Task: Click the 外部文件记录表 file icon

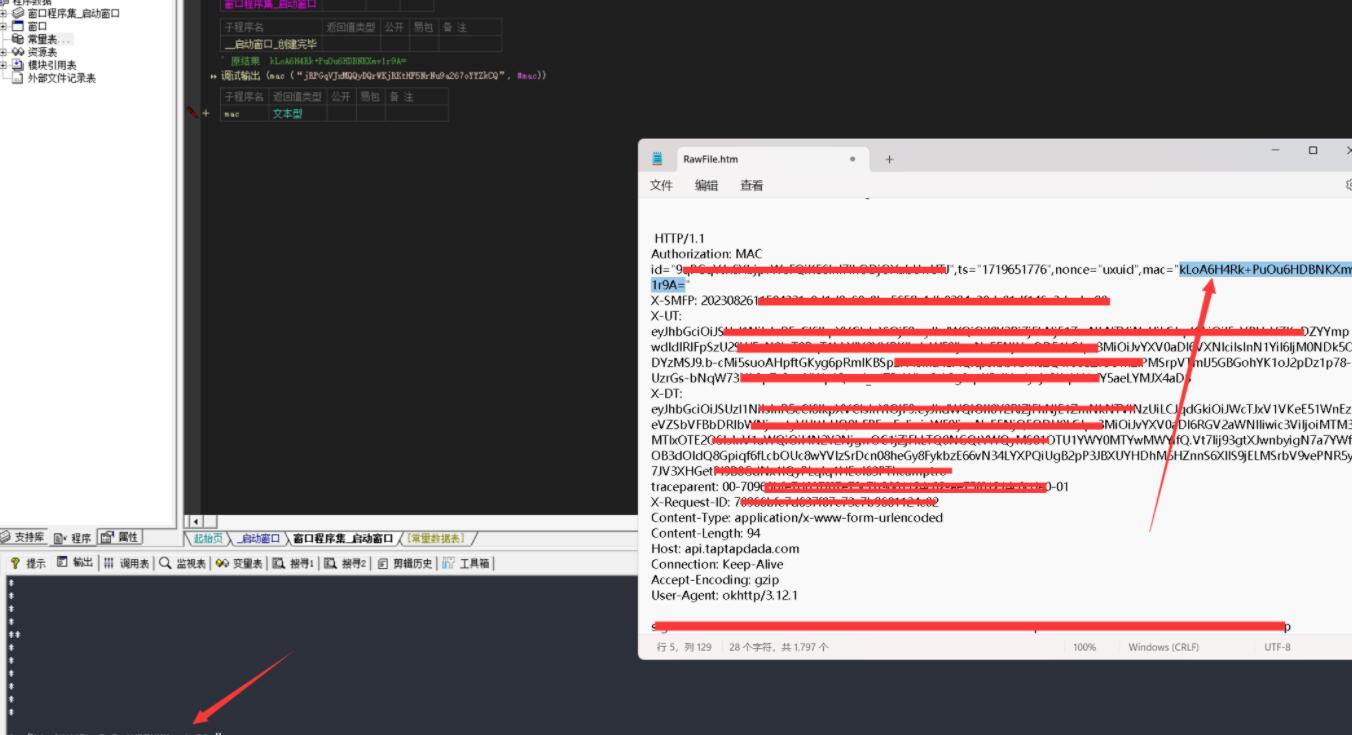Action: click(x=18, y=78)
